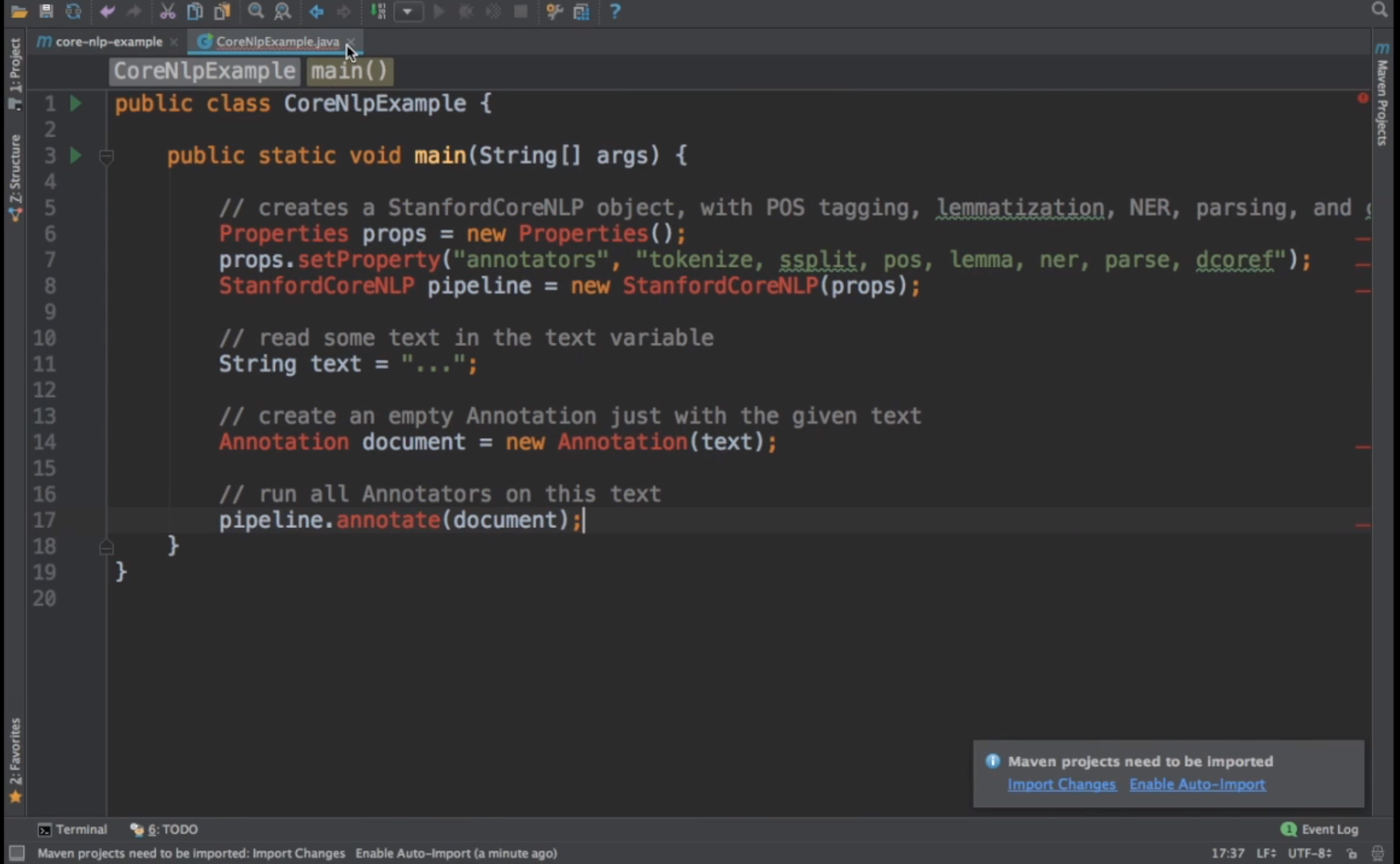
Task: Stop the running process with the square icon
Action: point(521,11)
